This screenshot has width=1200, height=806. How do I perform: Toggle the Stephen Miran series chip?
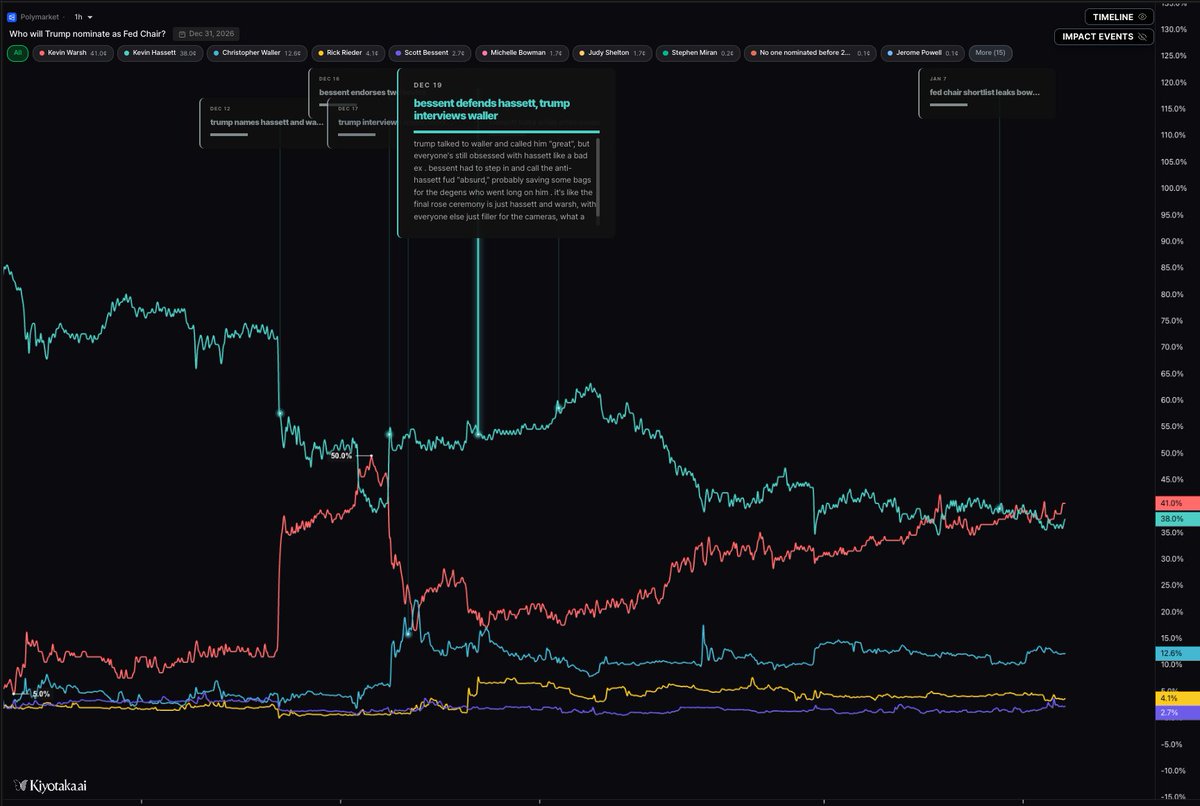coord(698,52)
